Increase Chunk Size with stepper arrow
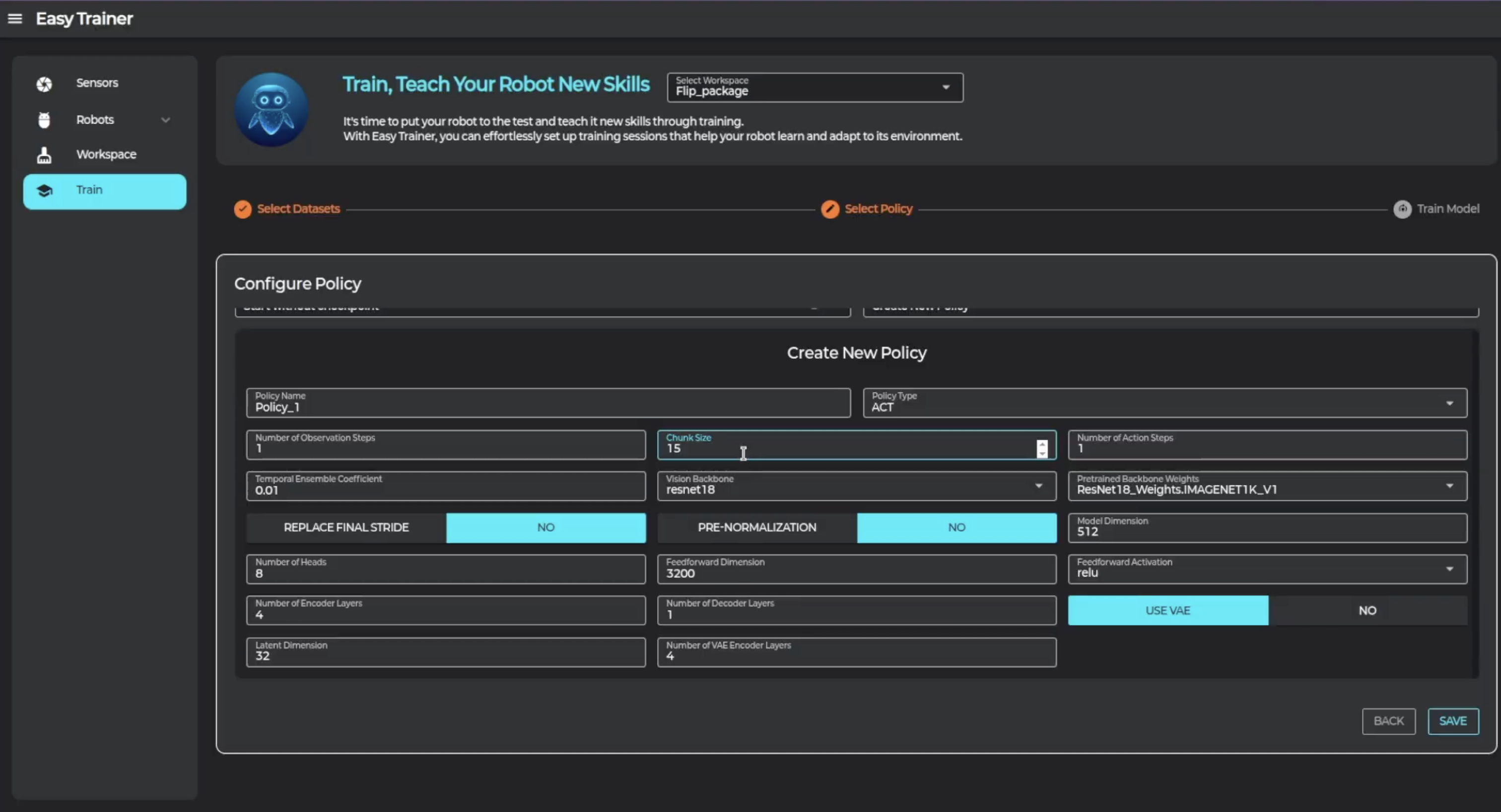The image size is (1501, 812). pos(1042,444)
